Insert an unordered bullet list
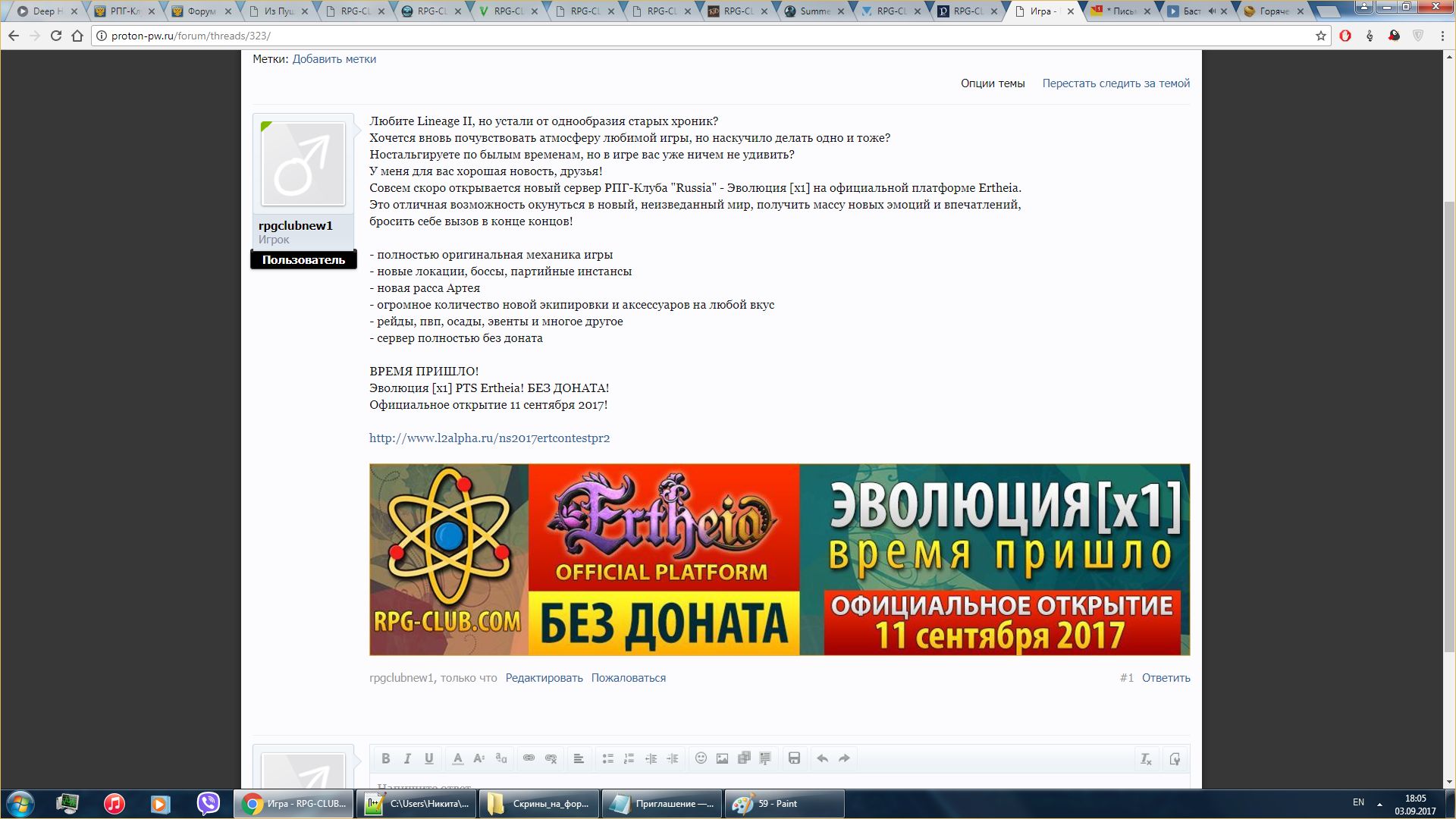 tap(607, 758)
